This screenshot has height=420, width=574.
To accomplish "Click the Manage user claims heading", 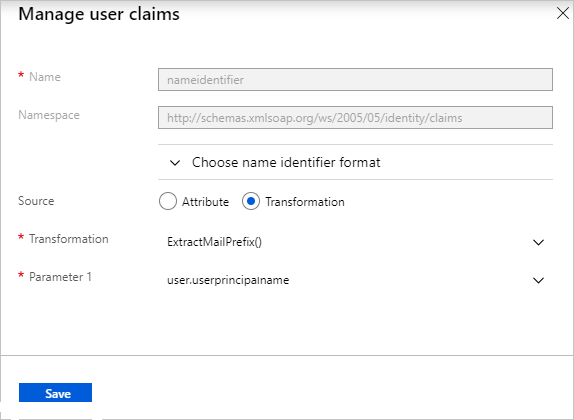I will coord(99,14).
